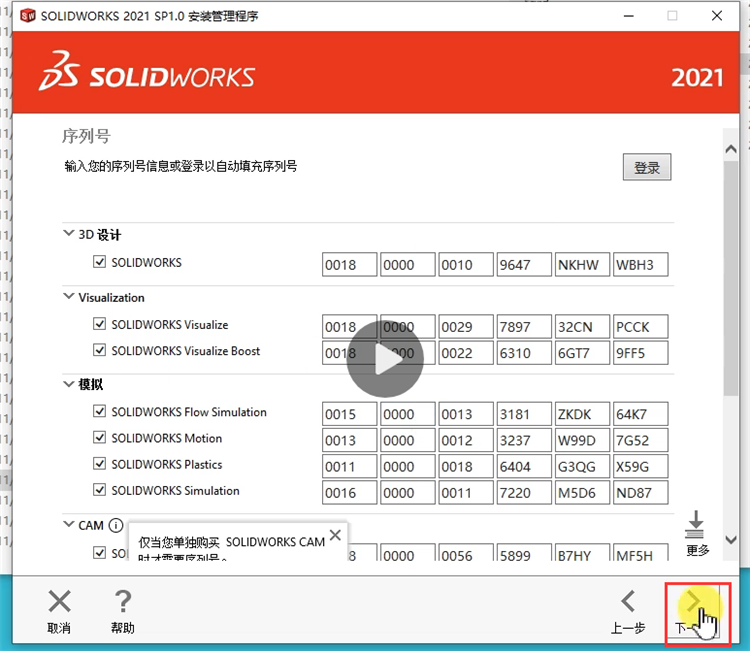The height and width of the screenshot is (651, 750).
Task: Click the vertical scrollbar thumb
Action: pos(731,278)
